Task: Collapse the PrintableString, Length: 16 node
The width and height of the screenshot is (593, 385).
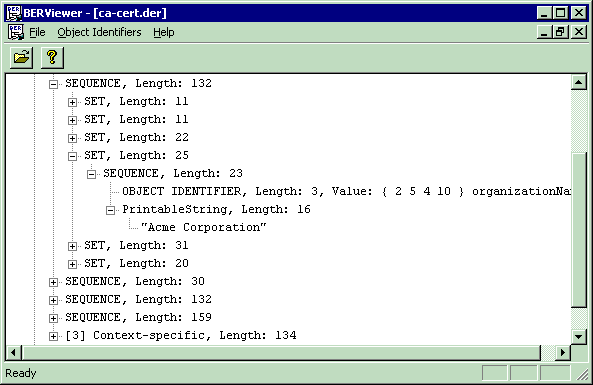Action: (x=110, y=210)
